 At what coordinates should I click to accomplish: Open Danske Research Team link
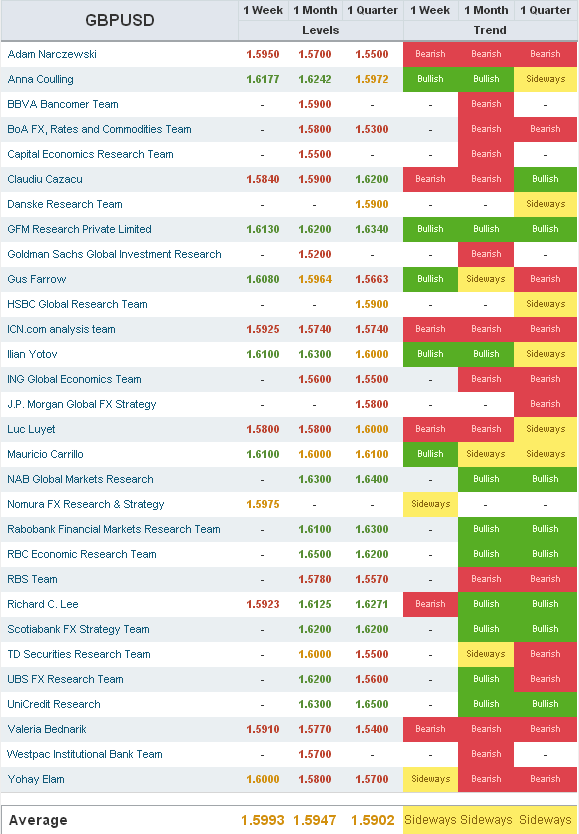point(65,204)
